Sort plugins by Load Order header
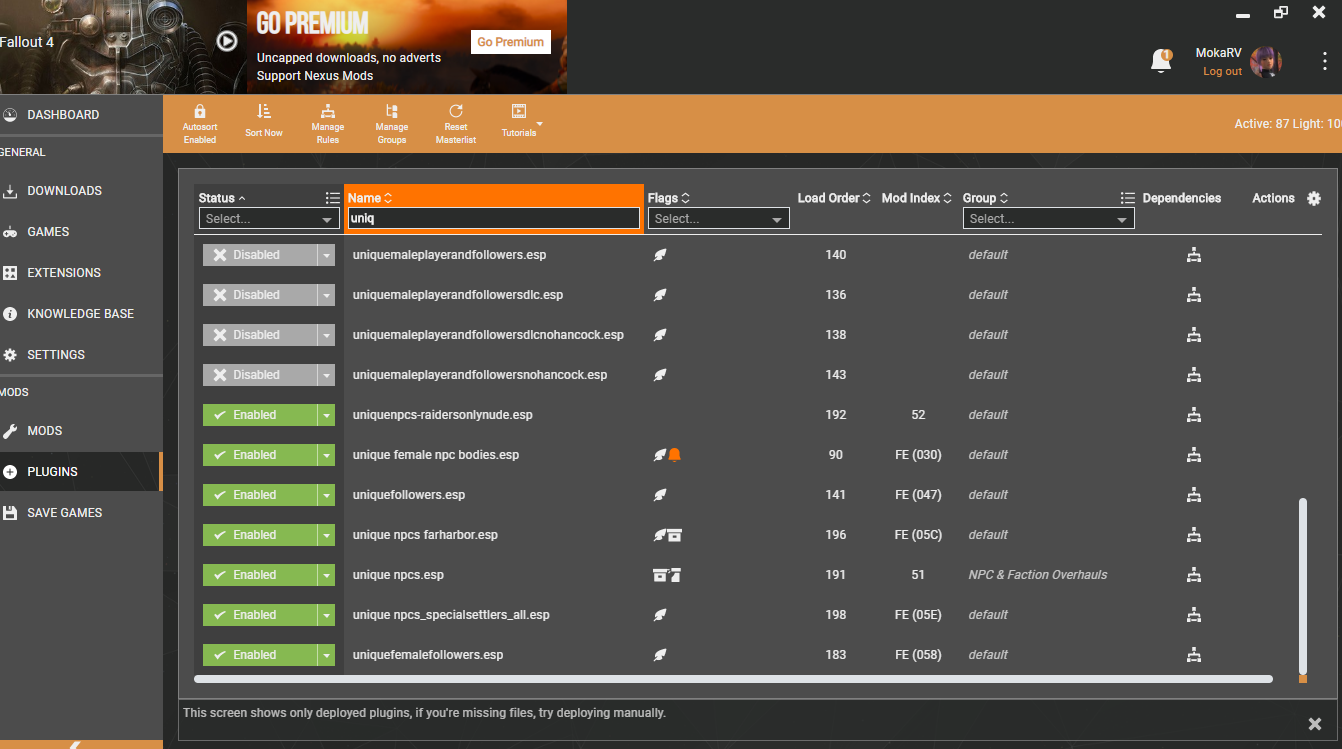This screenshot has width=1342, height=749. tap(834, 198)
